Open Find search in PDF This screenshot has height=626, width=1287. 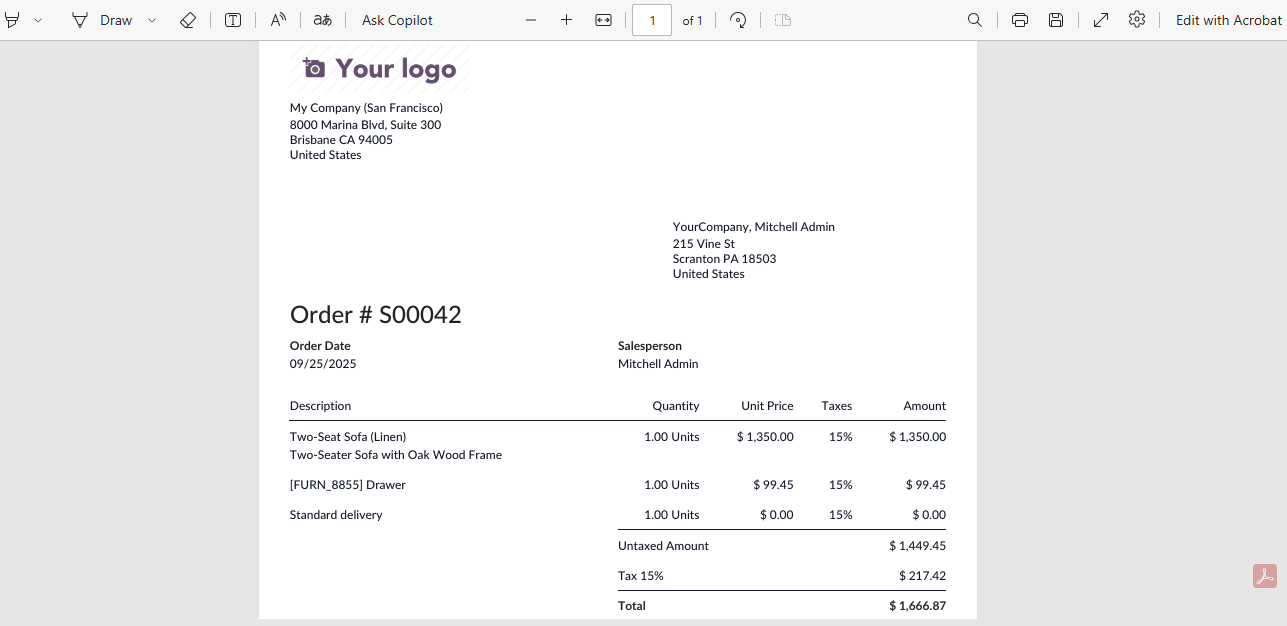975,20
